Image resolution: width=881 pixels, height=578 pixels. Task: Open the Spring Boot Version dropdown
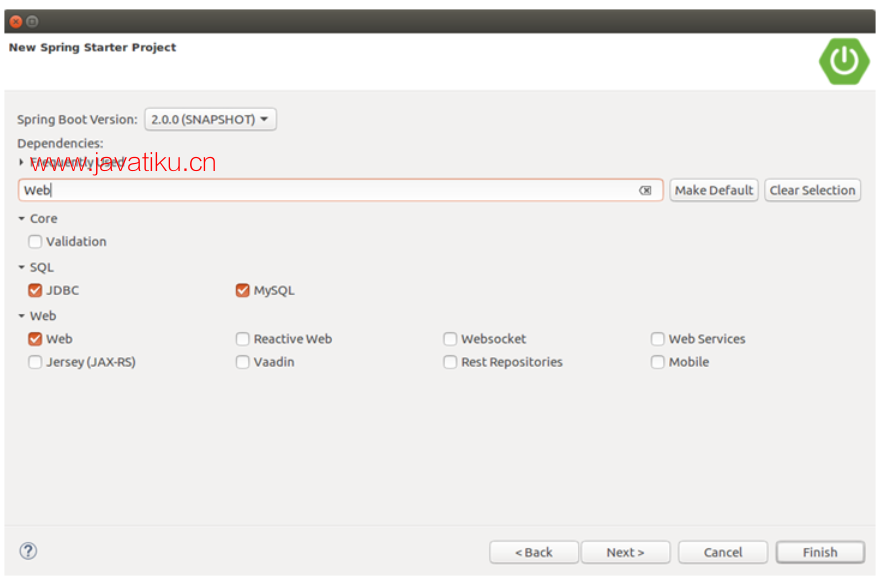click(210, 120)
